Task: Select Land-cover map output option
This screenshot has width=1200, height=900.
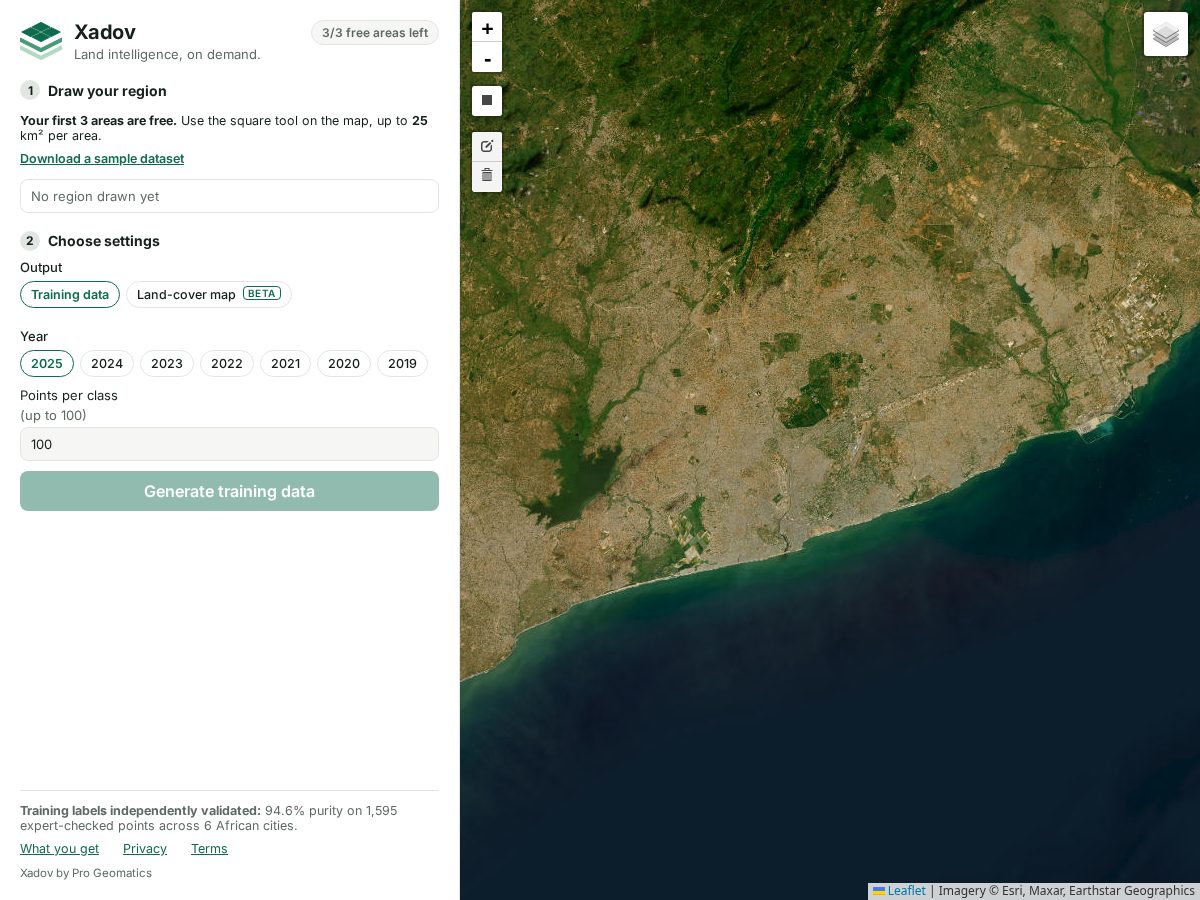Action: click(x=209, y=295)
